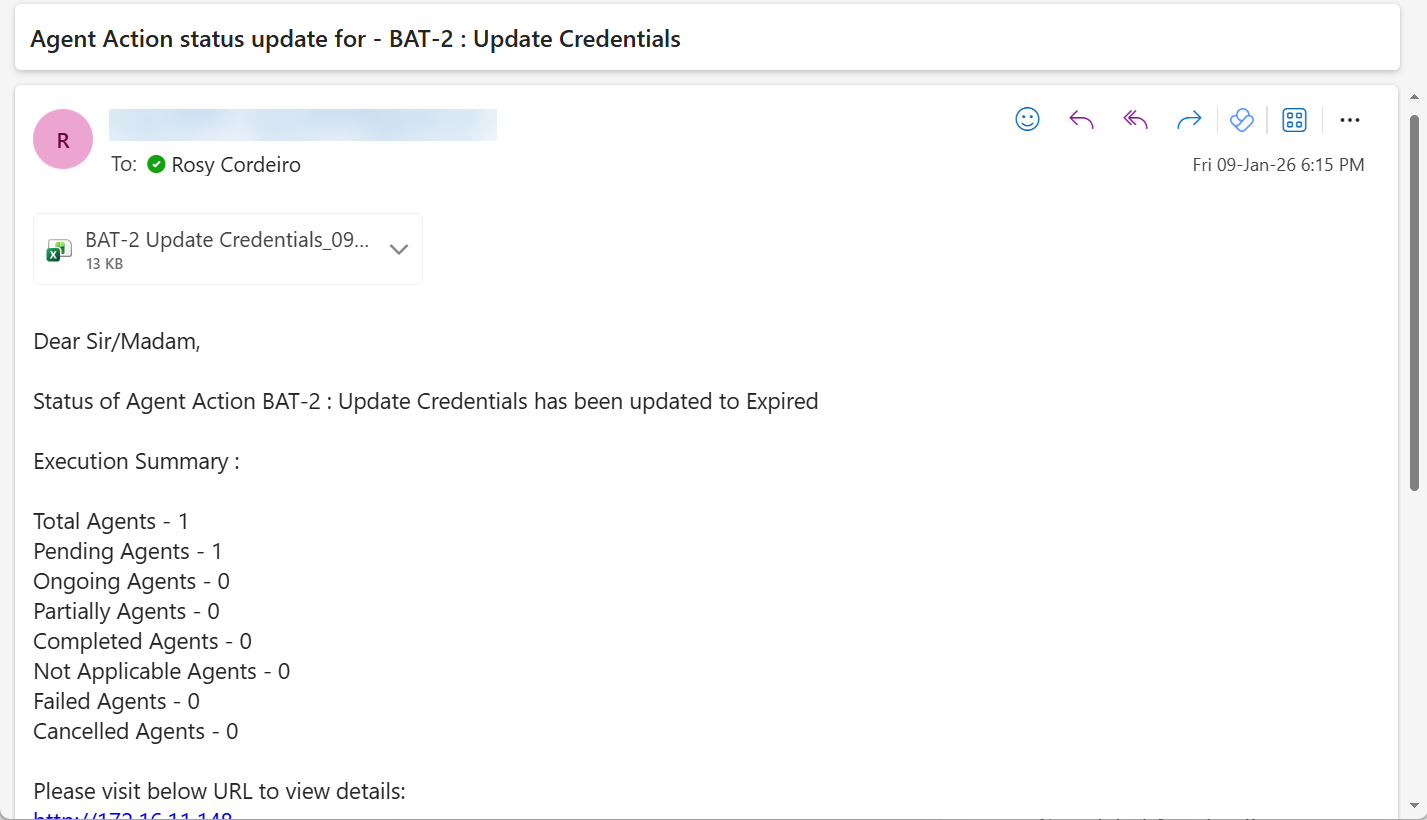Click the green presence status indicator
Screen dimensions: 1427x820
point(156,164)
